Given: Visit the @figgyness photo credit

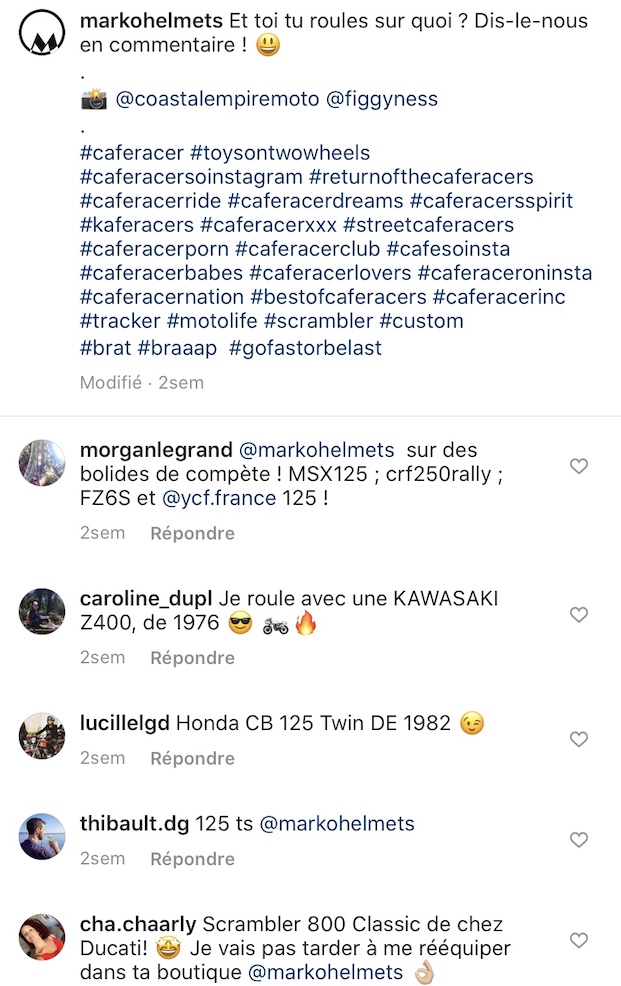Looking at the screenshot, I should 382,99.
